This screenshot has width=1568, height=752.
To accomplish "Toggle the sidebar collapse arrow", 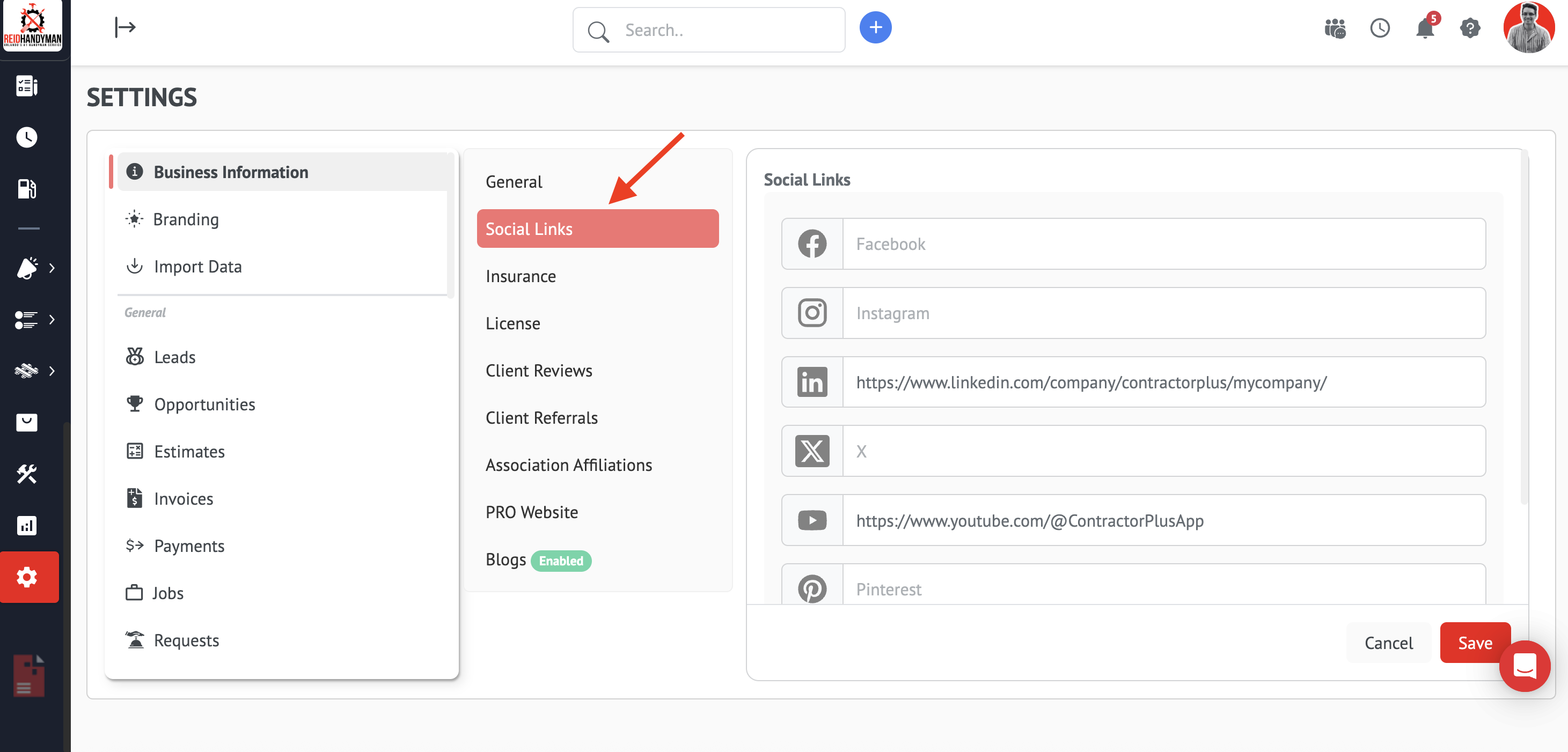I will [125, 27].
